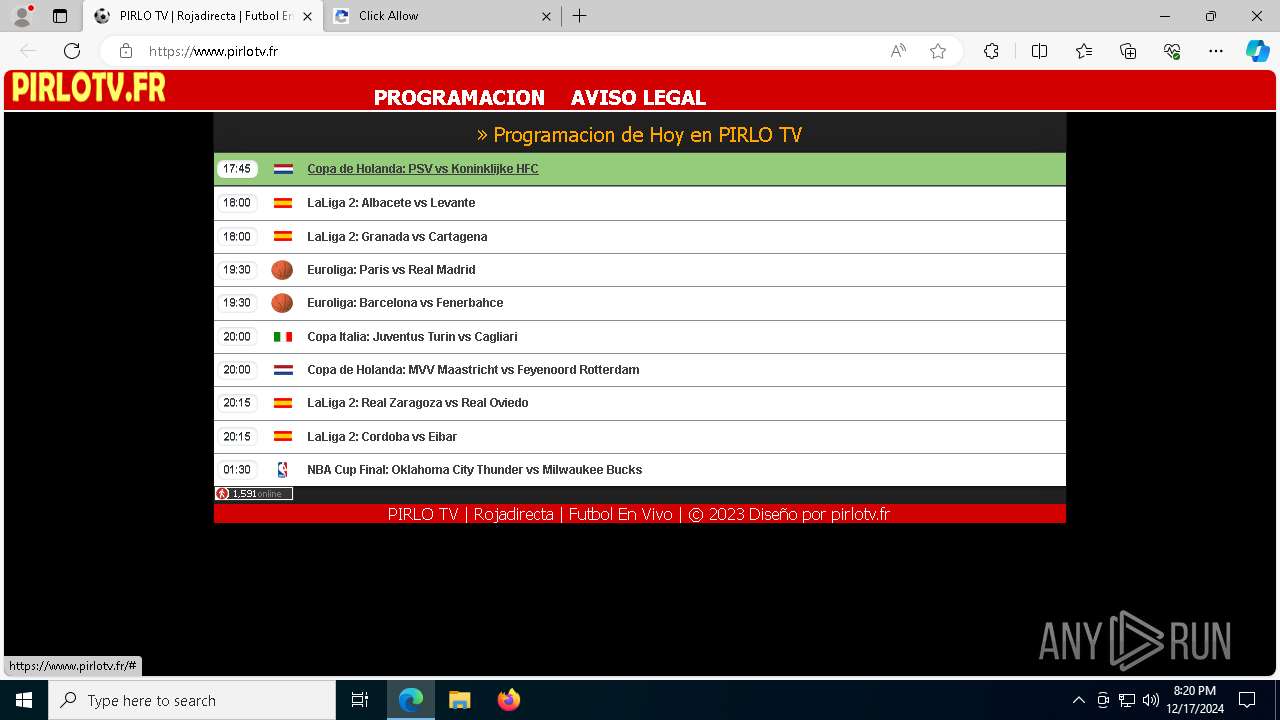Open LaLiga 2: Granada vs Cartagena
Image resolution: width=1280 pixels, height=720 pixels.
397,237
